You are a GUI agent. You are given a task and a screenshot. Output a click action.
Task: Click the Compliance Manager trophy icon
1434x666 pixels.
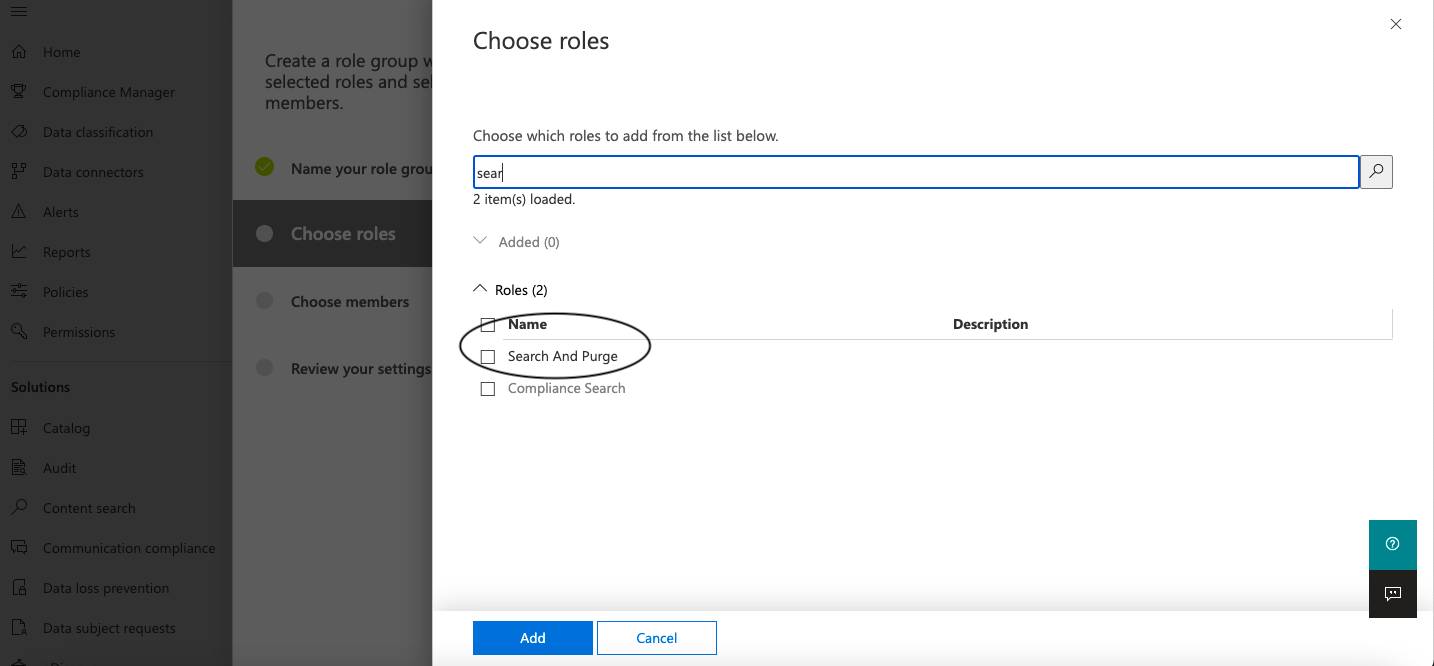tap(19, 92)
